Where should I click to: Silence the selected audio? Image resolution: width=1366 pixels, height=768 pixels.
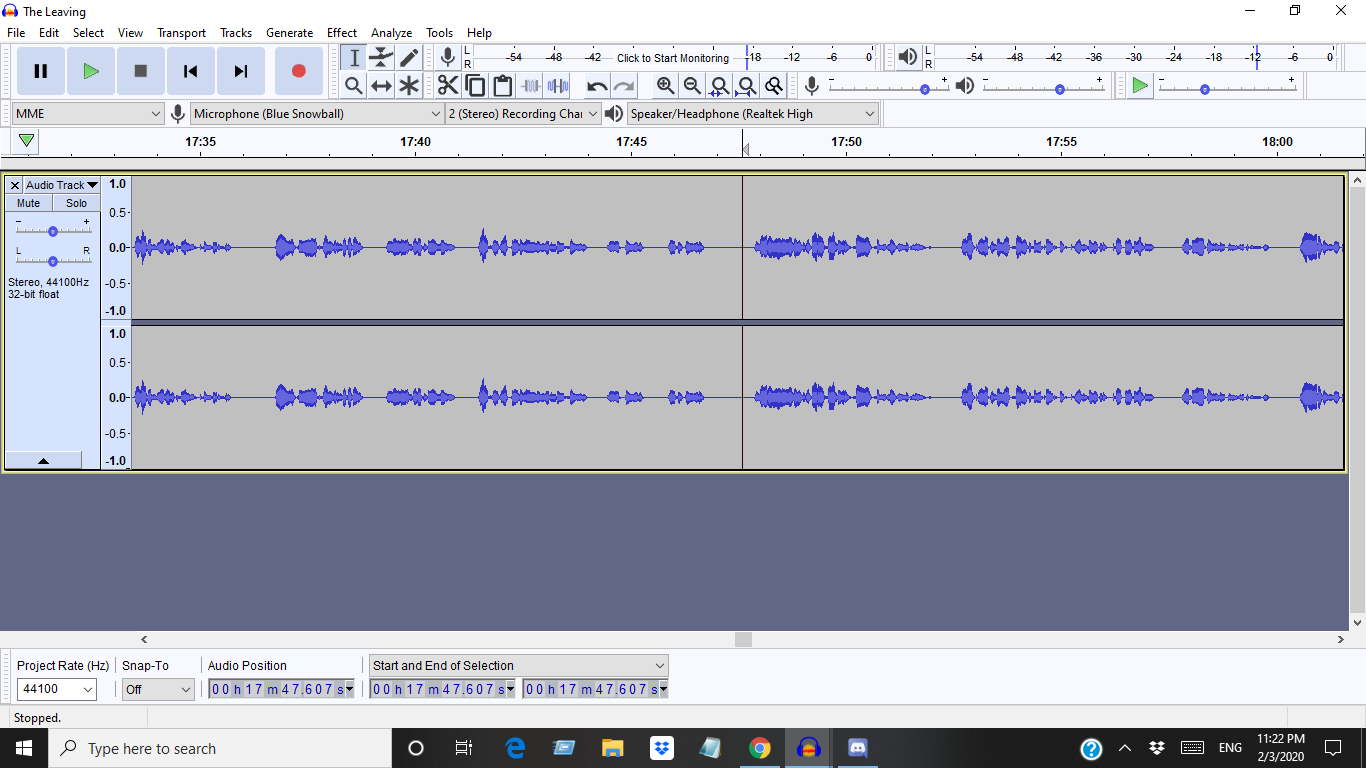point(557,86)
